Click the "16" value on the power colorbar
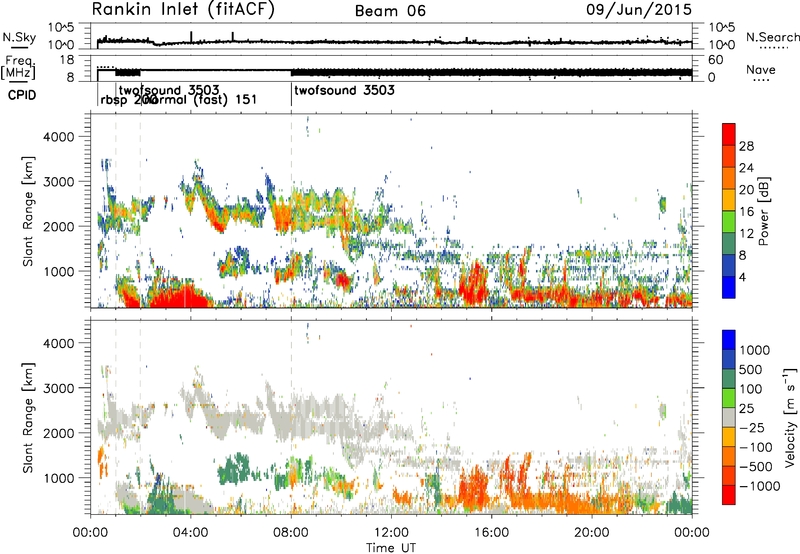 746,212
